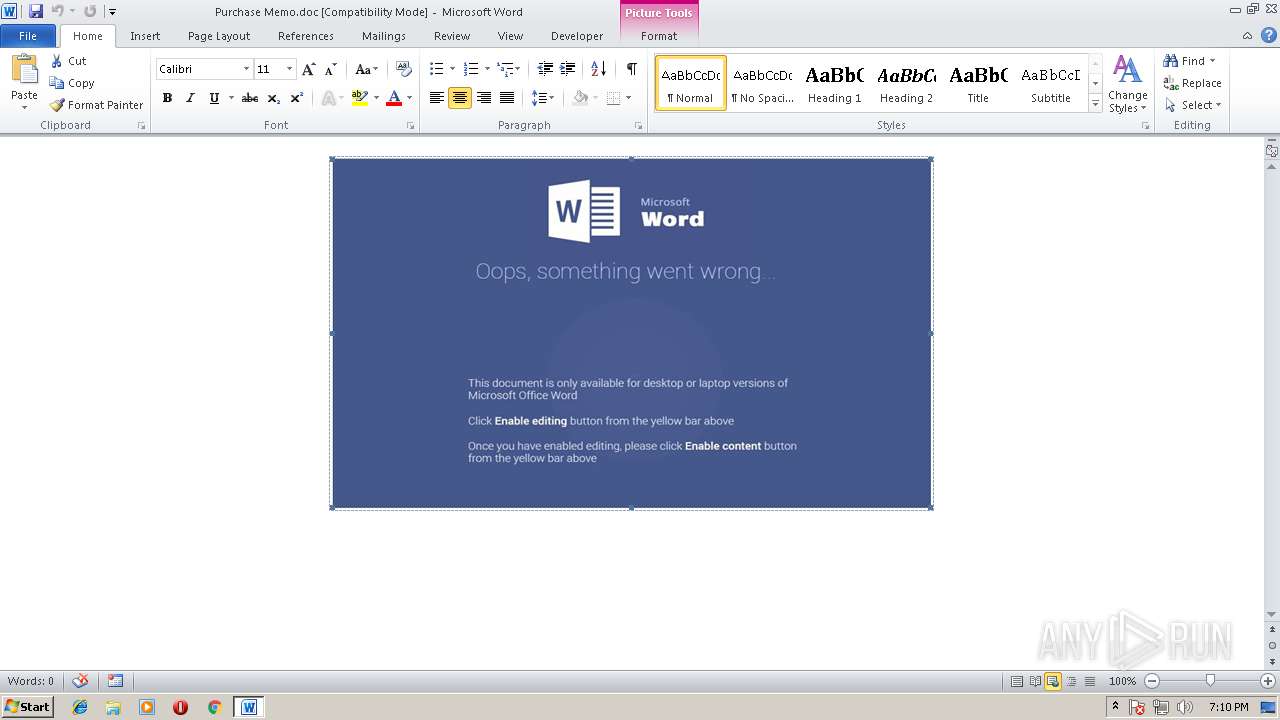Apply strikethrough formatting
Viewport: 1280px width, 720px height.
250,98
